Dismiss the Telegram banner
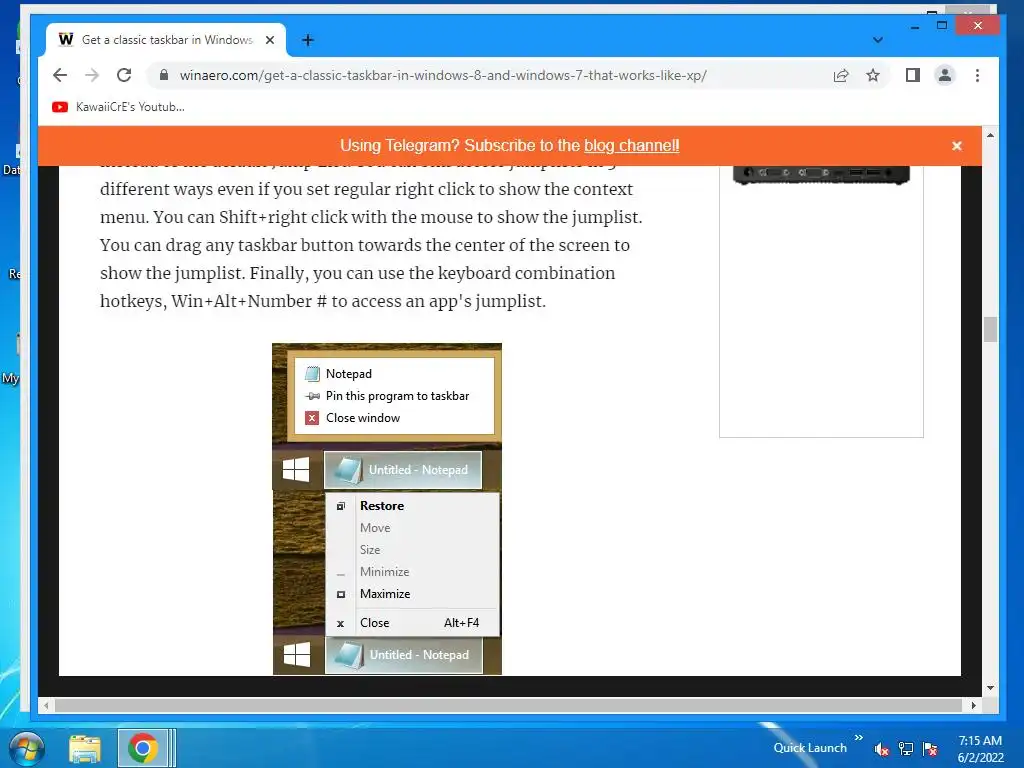Viewport: 1024px width, 768px height. [x=957, y=146]
